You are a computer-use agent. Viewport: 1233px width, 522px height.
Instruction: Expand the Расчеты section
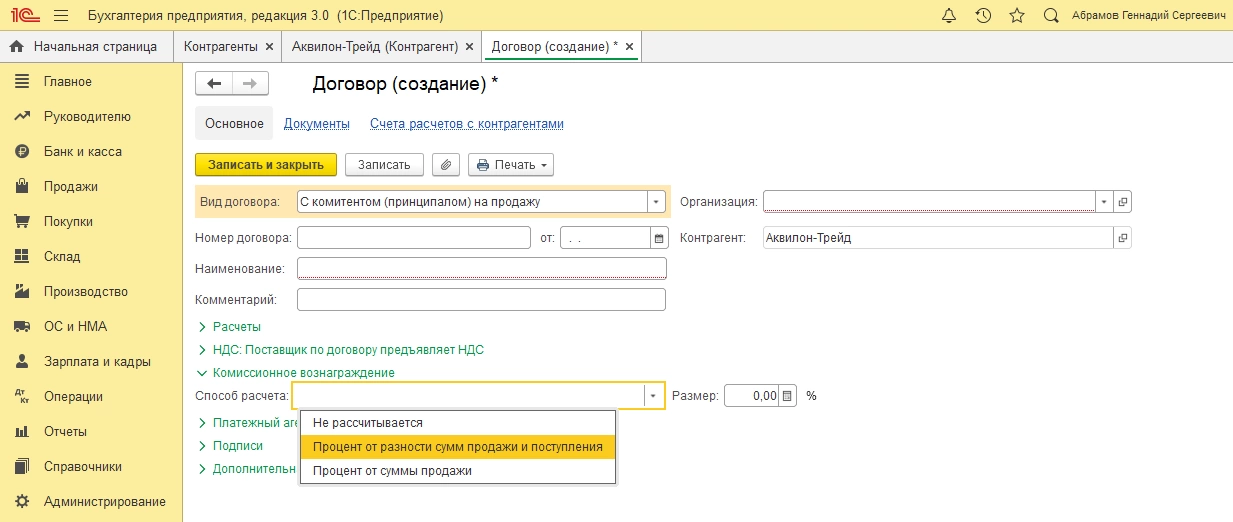coord(236,327)
